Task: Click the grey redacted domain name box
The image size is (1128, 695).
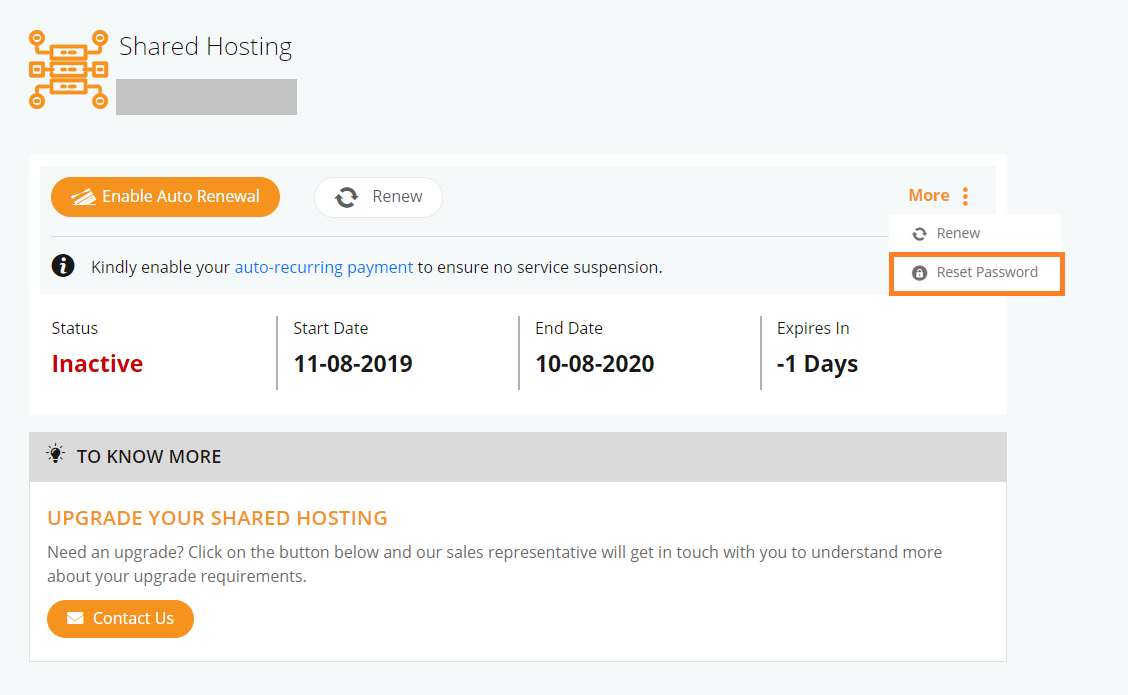Action: (x=206, y=97)
